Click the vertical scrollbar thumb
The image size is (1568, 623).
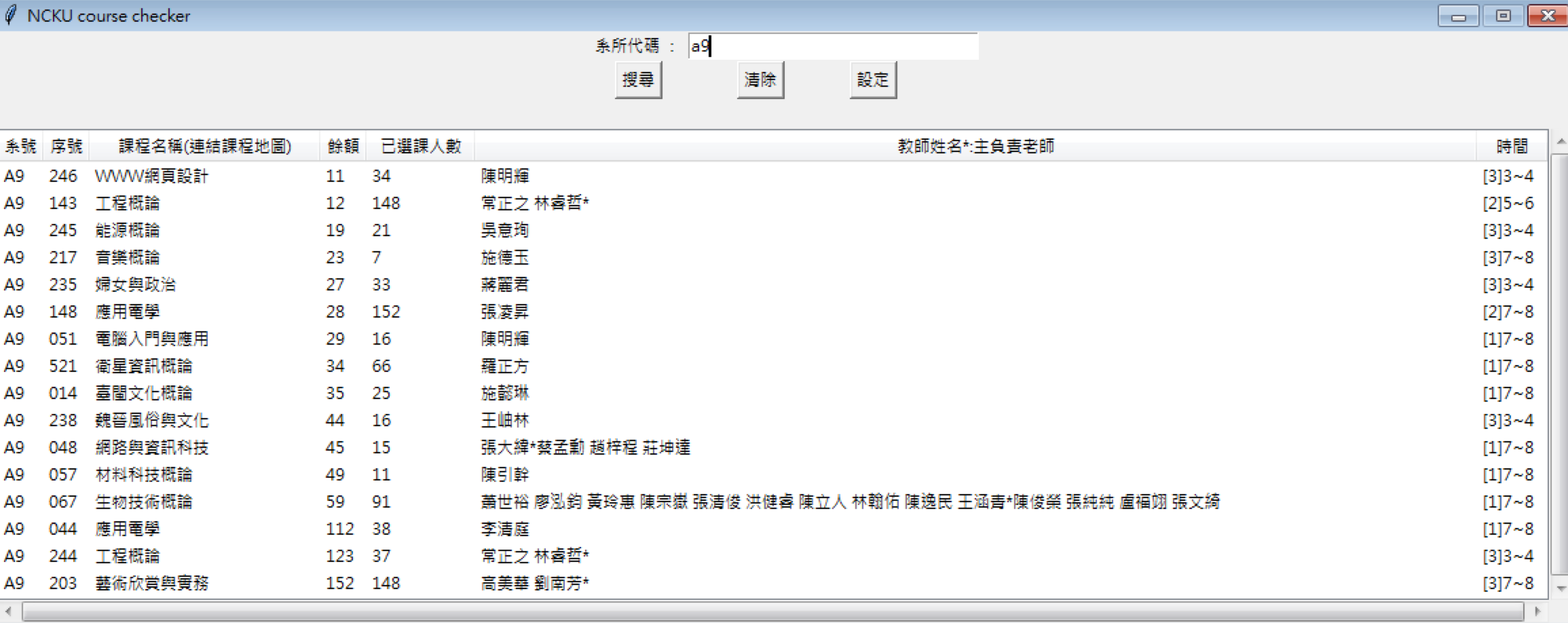(1560, 364)
